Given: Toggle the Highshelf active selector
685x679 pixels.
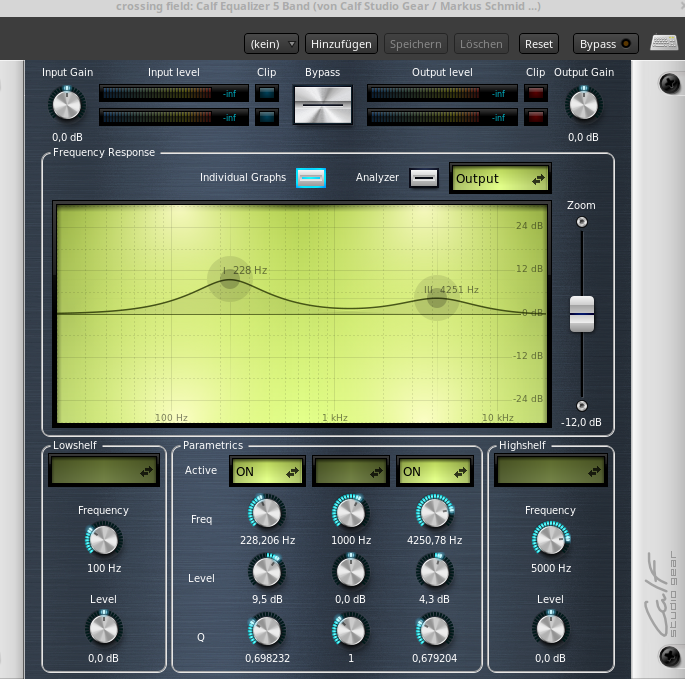Looking at the screenshot, I should [550, 471].
